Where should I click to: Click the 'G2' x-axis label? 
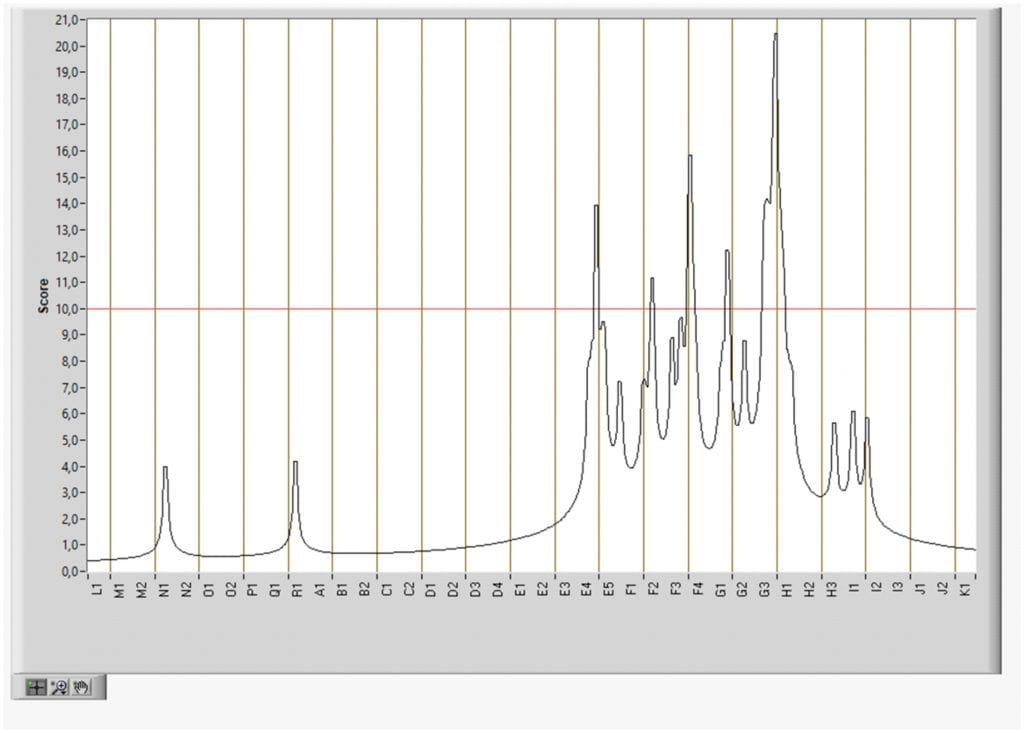pyautogui.click(x=743, y=589)
